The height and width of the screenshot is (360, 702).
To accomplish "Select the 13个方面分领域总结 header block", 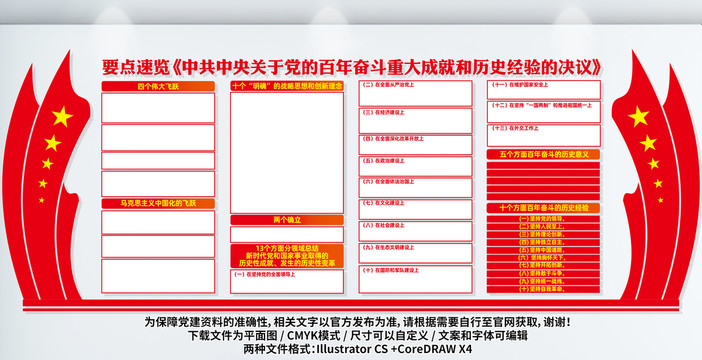I will coord(287,256).
